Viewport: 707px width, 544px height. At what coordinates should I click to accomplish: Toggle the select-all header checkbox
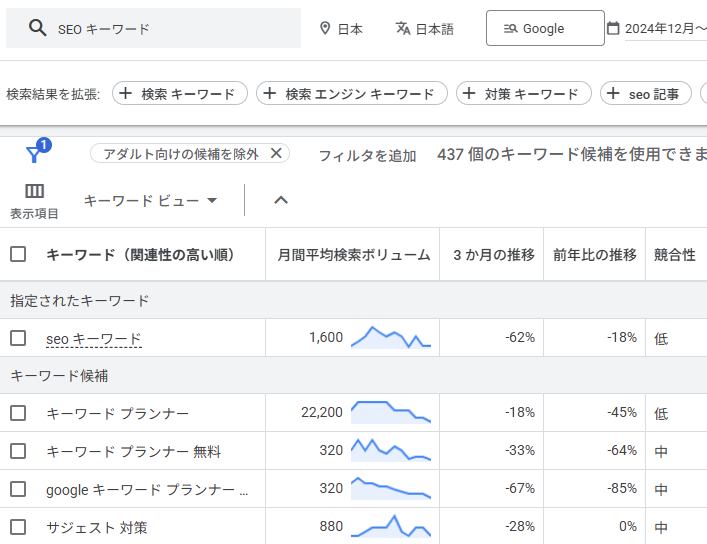[18, 254]
